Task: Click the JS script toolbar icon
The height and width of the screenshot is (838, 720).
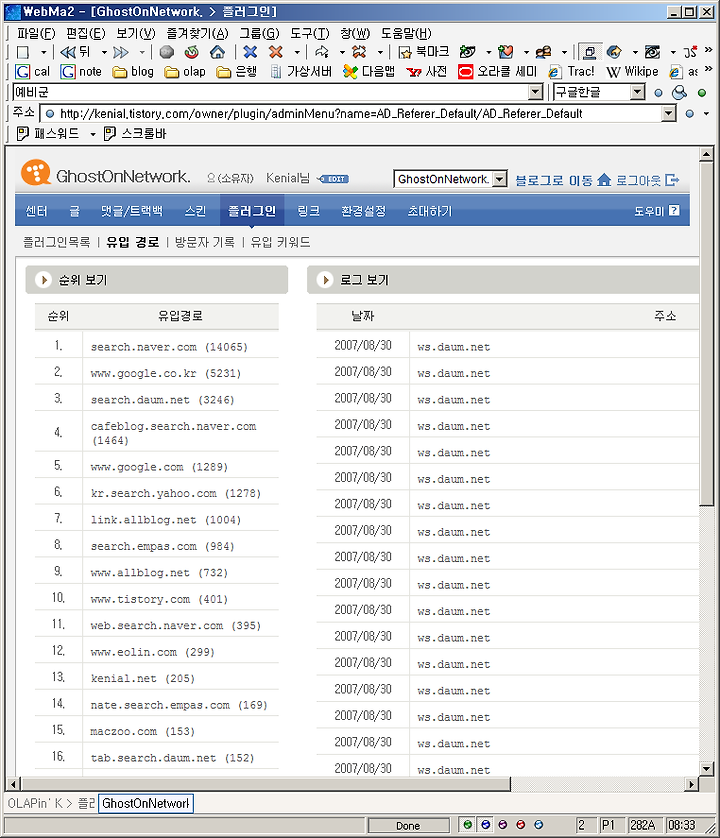Action: pyautogui.click(x=690, y=52)
